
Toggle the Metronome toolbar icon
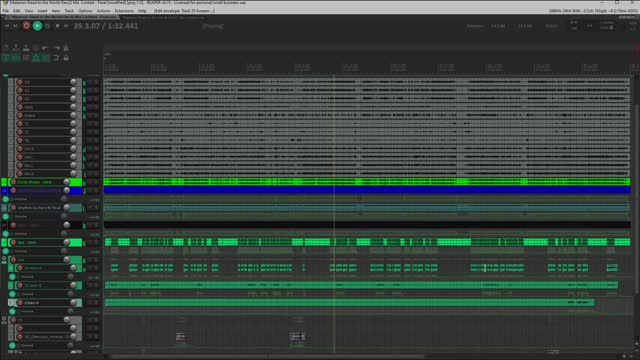pyautogui.click(x=66, y=48)
